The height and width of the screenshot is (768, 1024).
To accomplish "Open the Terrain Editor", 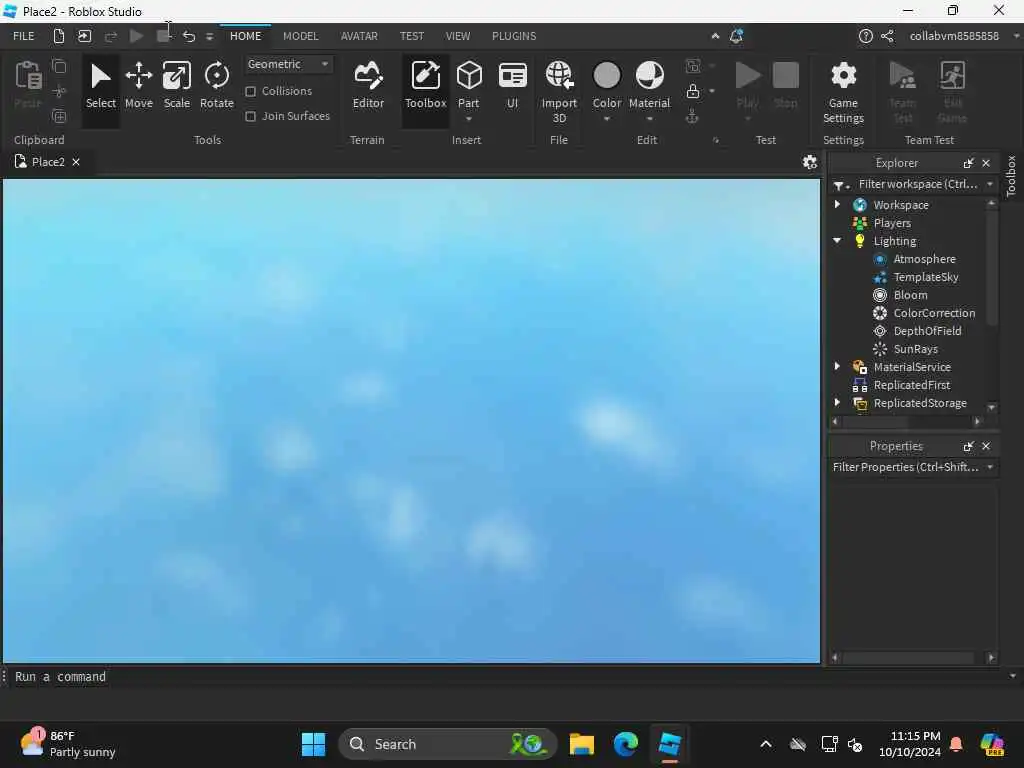I will (368, 86).
